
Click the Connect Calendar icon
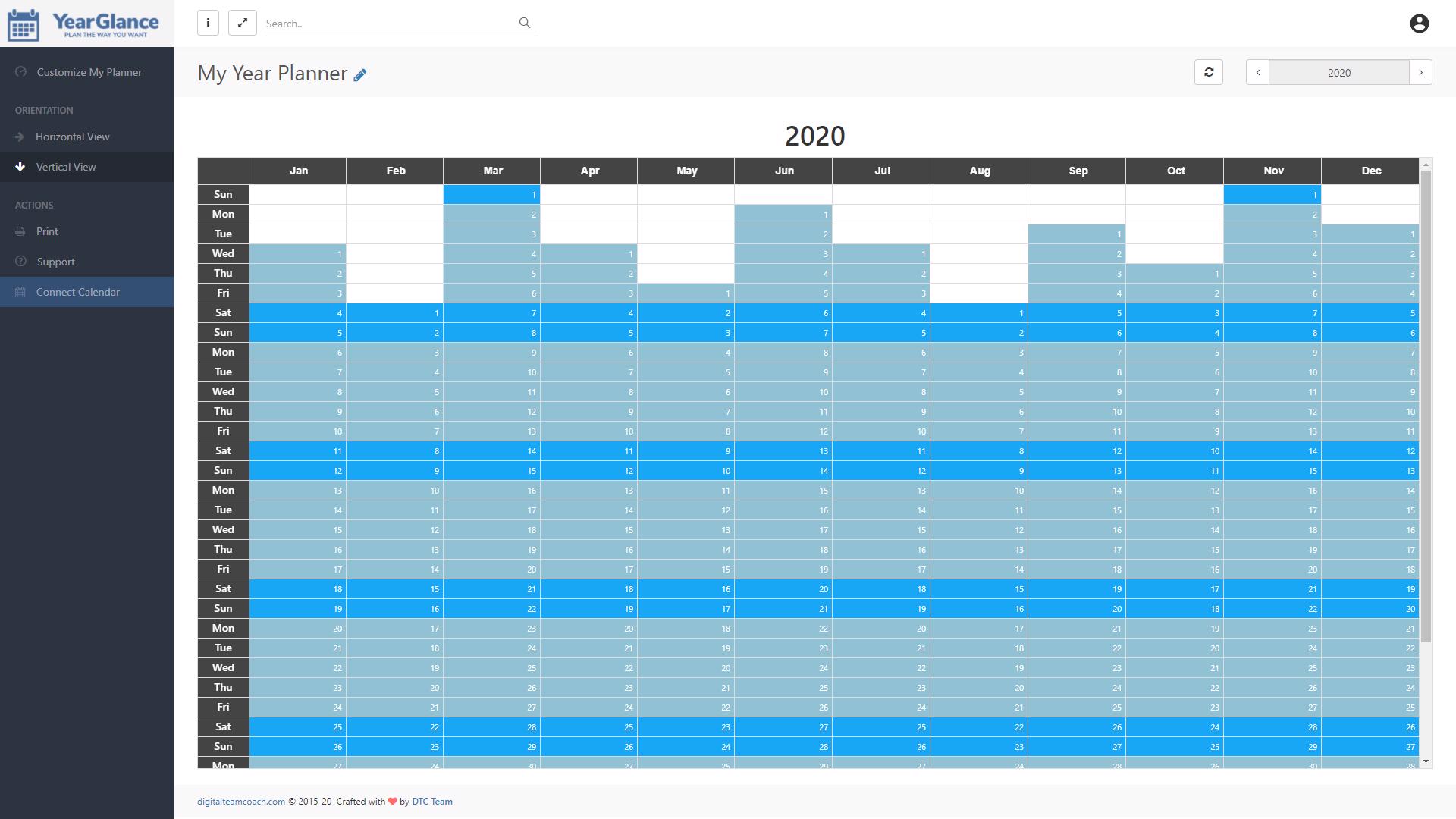pyautogui.click(x=20, y=292)
